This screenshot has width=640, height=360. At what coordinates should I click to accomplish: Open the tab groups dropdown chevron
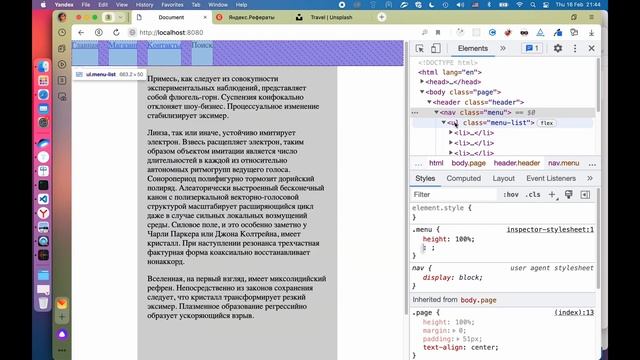(x=120, y=18)
